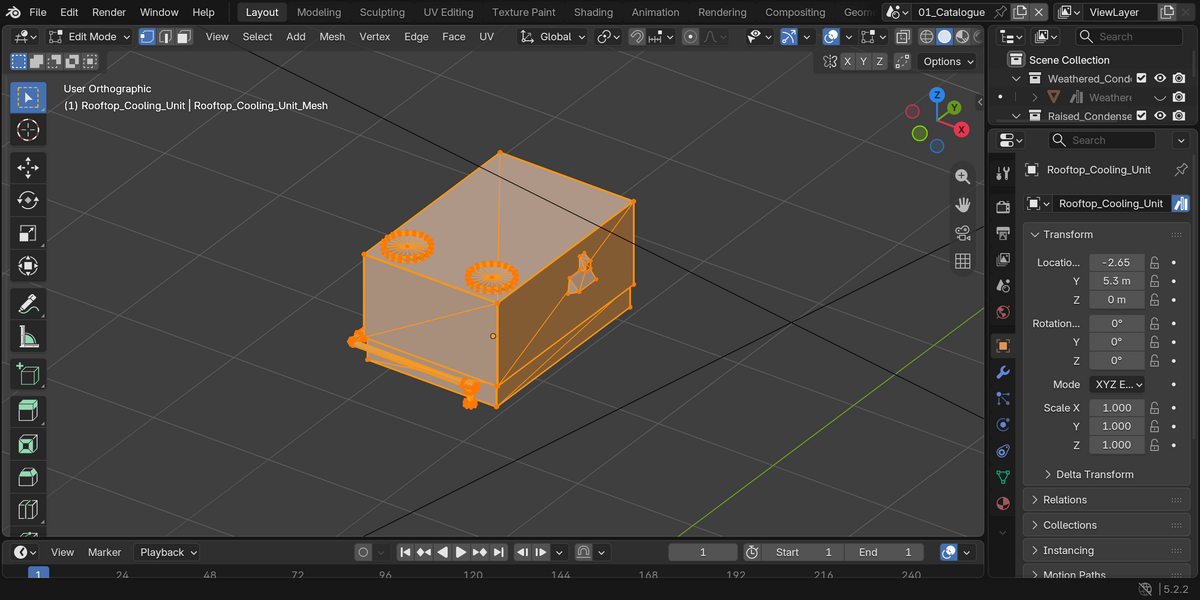This screenshot has width=1200, height=600.
Task: Open rotation Mode XYZ Euler dropdown
Action: [x=1117, y=384]
